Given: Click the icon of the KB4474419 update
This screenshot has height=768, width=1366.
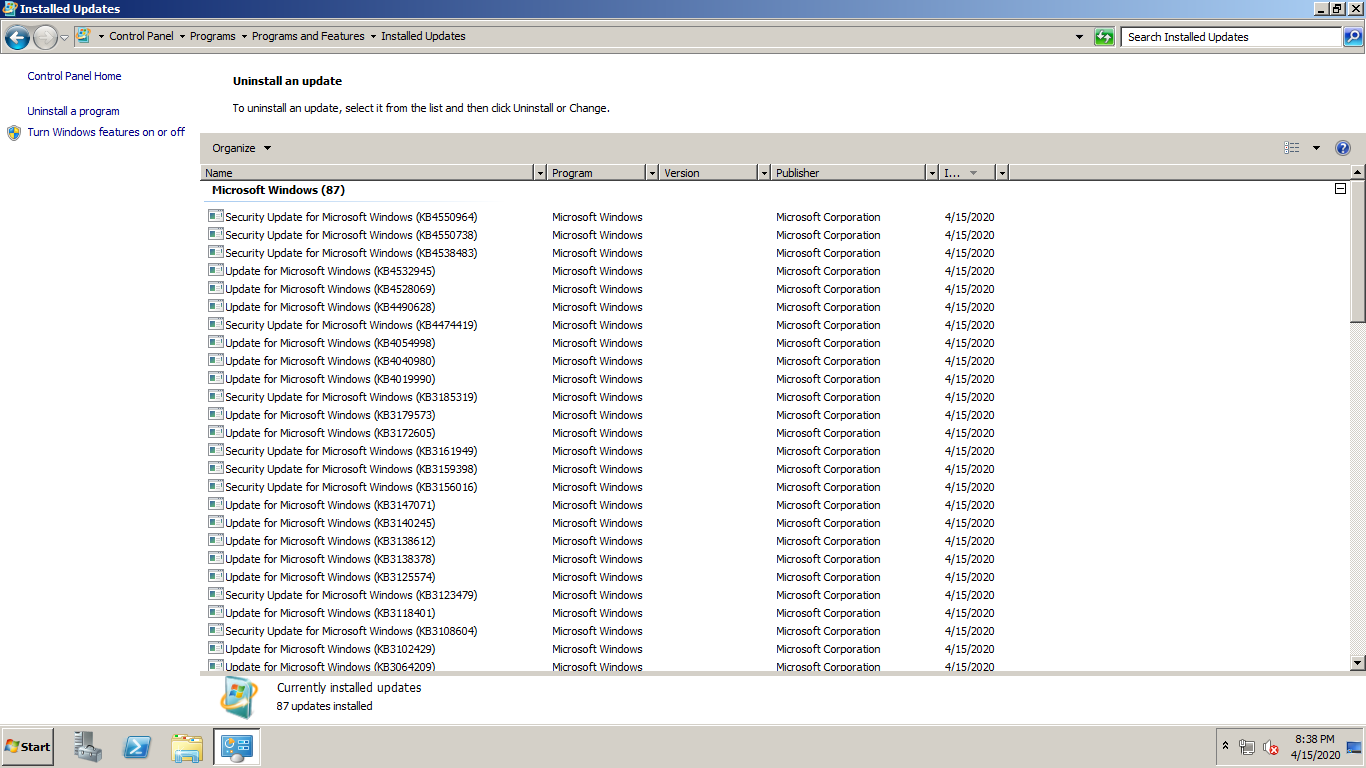Looking at the screenshot, I should 216,324.
